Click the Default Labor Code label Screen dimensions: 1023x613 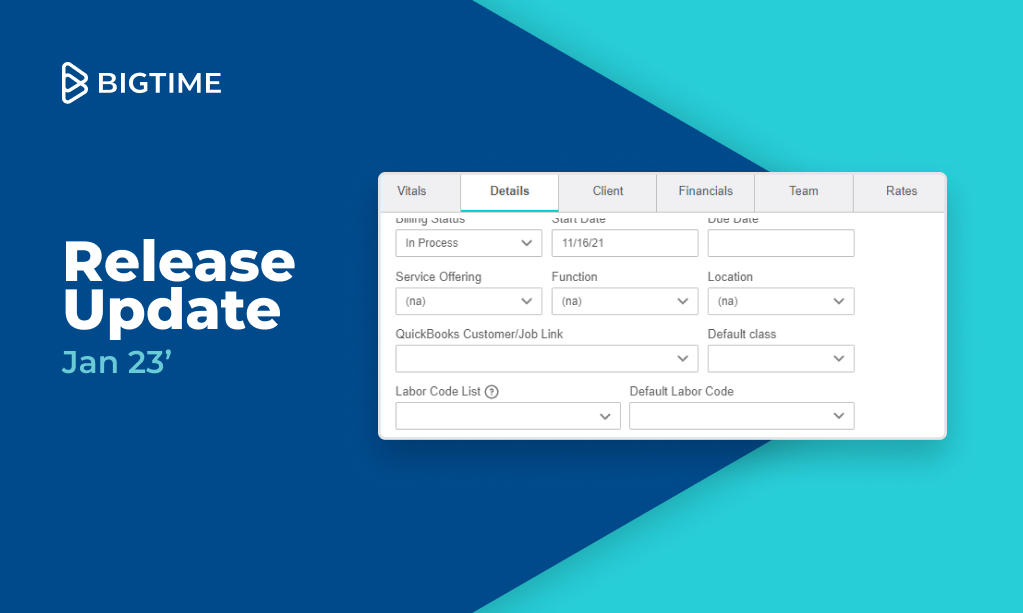click(x=681, y=391)
